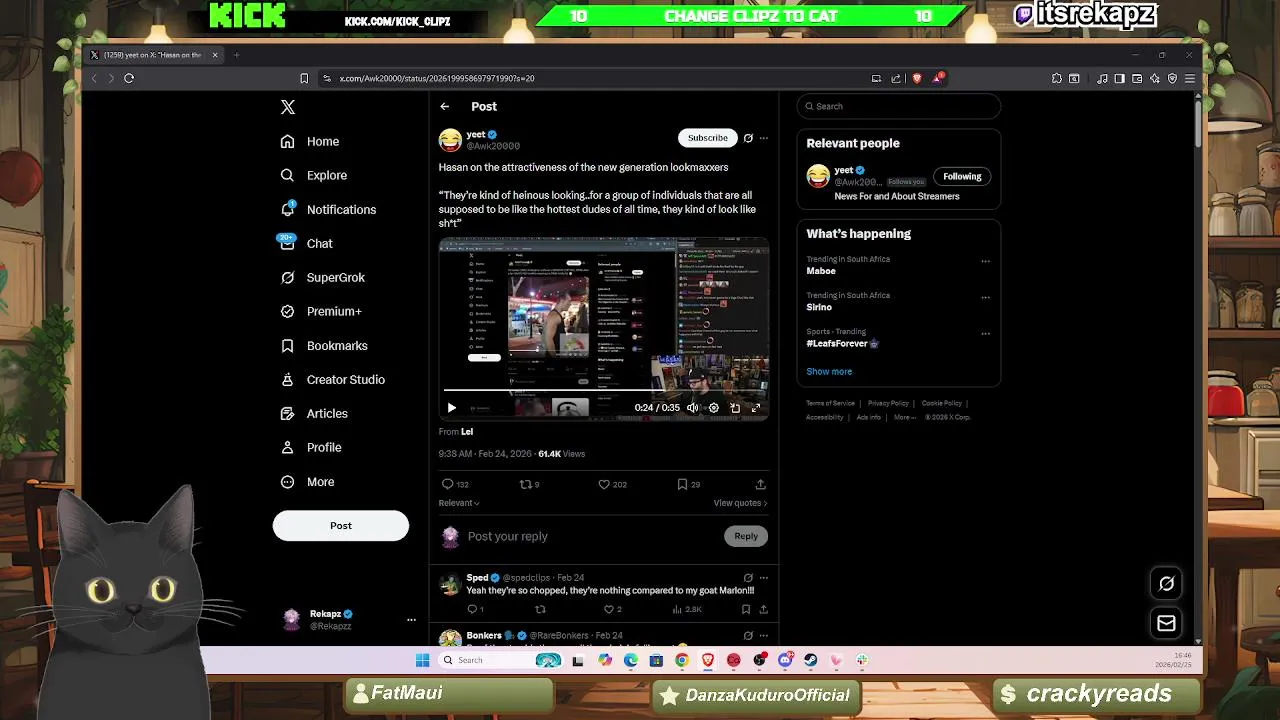Click Brave Shields lion icon
The width and height of the screenshot is (1280, 720).
917,78
